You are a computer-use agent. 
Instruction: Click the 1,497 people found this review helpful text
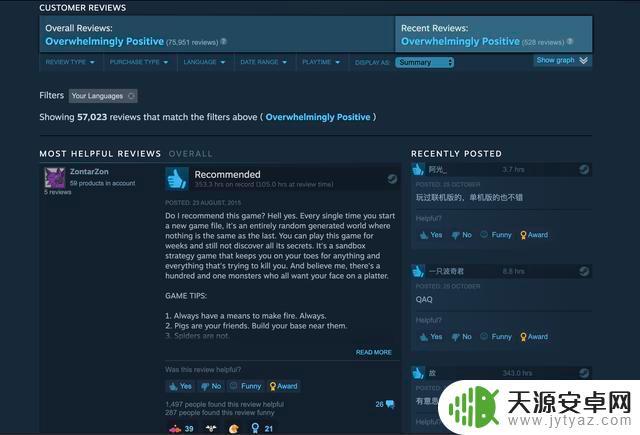click(224, 404)
